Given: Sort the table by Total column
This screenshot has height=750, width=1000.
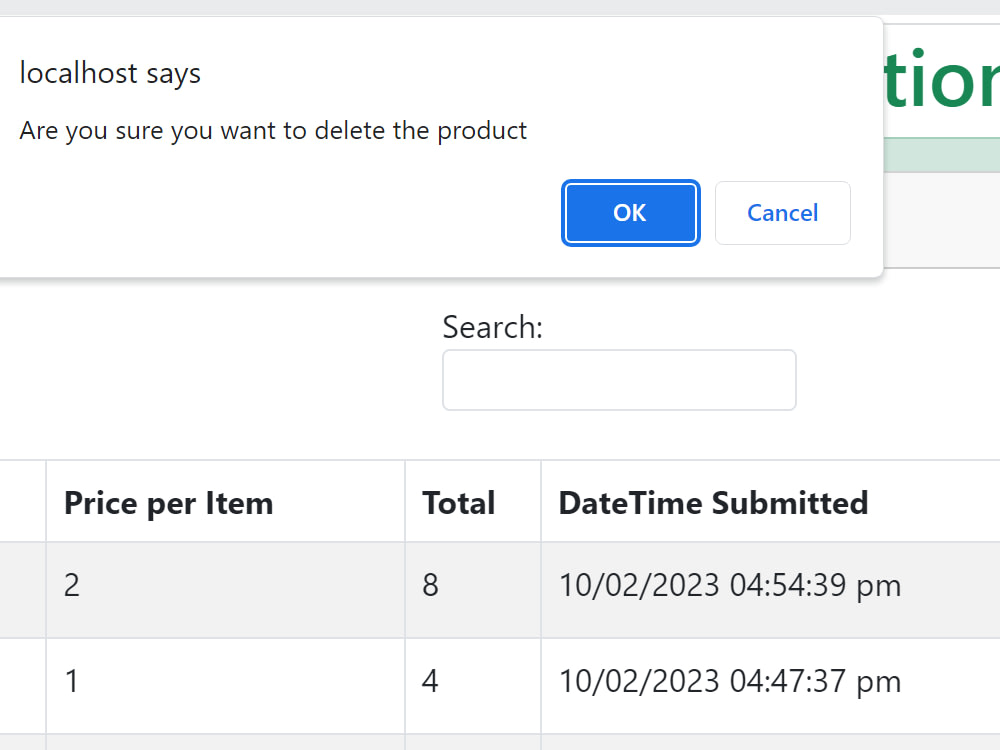Looking at the screenshot, I should point(458,502).
